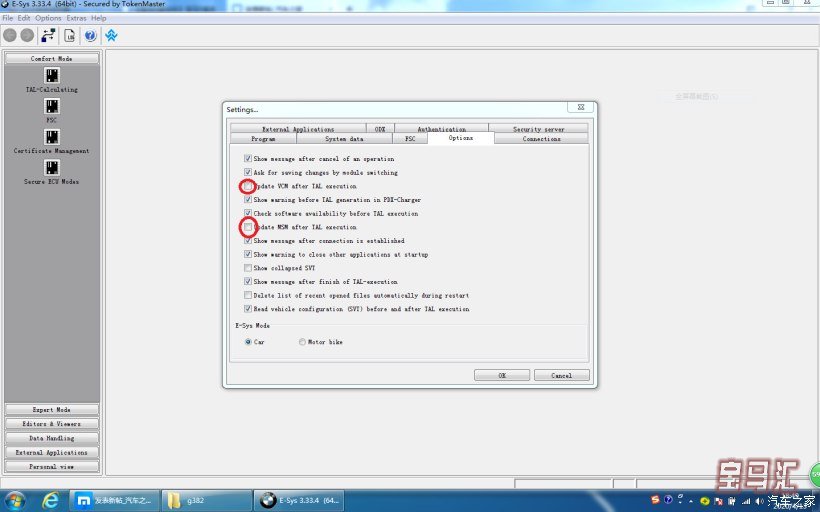This screenshot has width=820, height=512.
Task: Click the Windows Start orb
Action: 15,500
